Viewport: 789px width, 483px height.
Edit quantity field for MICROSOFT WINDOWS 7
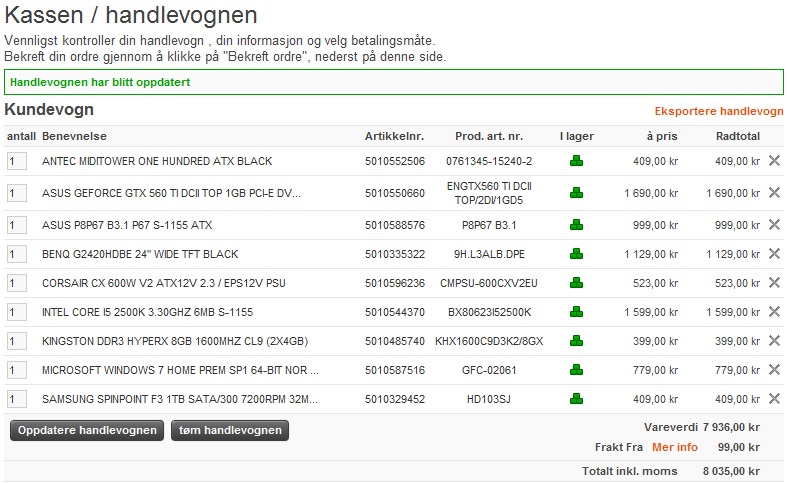pos(17,370)
